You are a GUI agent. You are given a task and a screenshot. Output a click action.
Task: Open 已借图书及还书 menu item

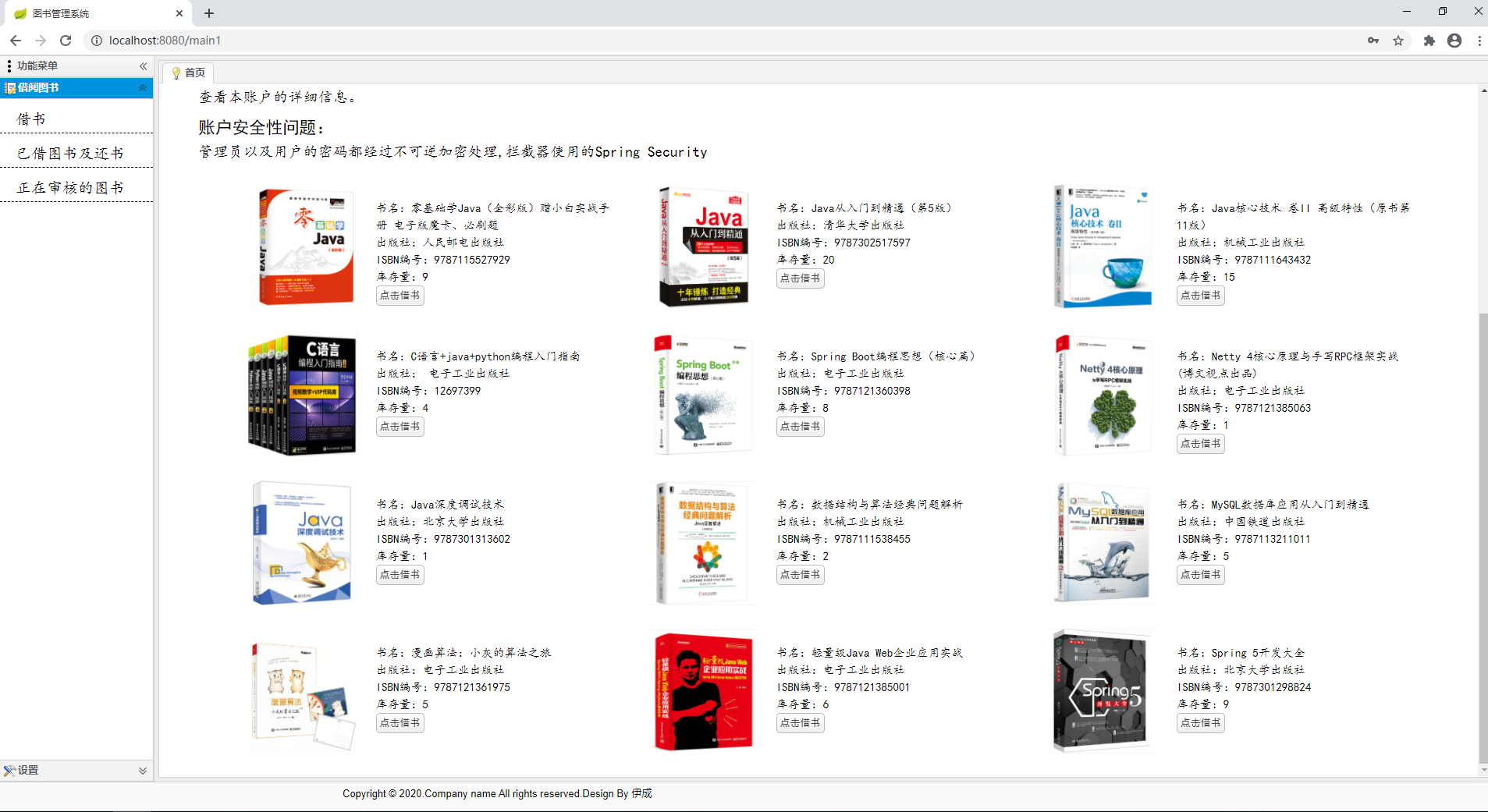pyautogui.click(x=70, y=154)
